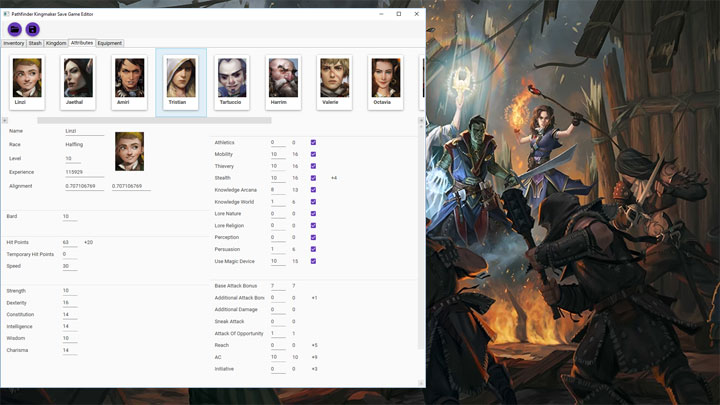Pick the Tartuccio character card

(232, 81)
